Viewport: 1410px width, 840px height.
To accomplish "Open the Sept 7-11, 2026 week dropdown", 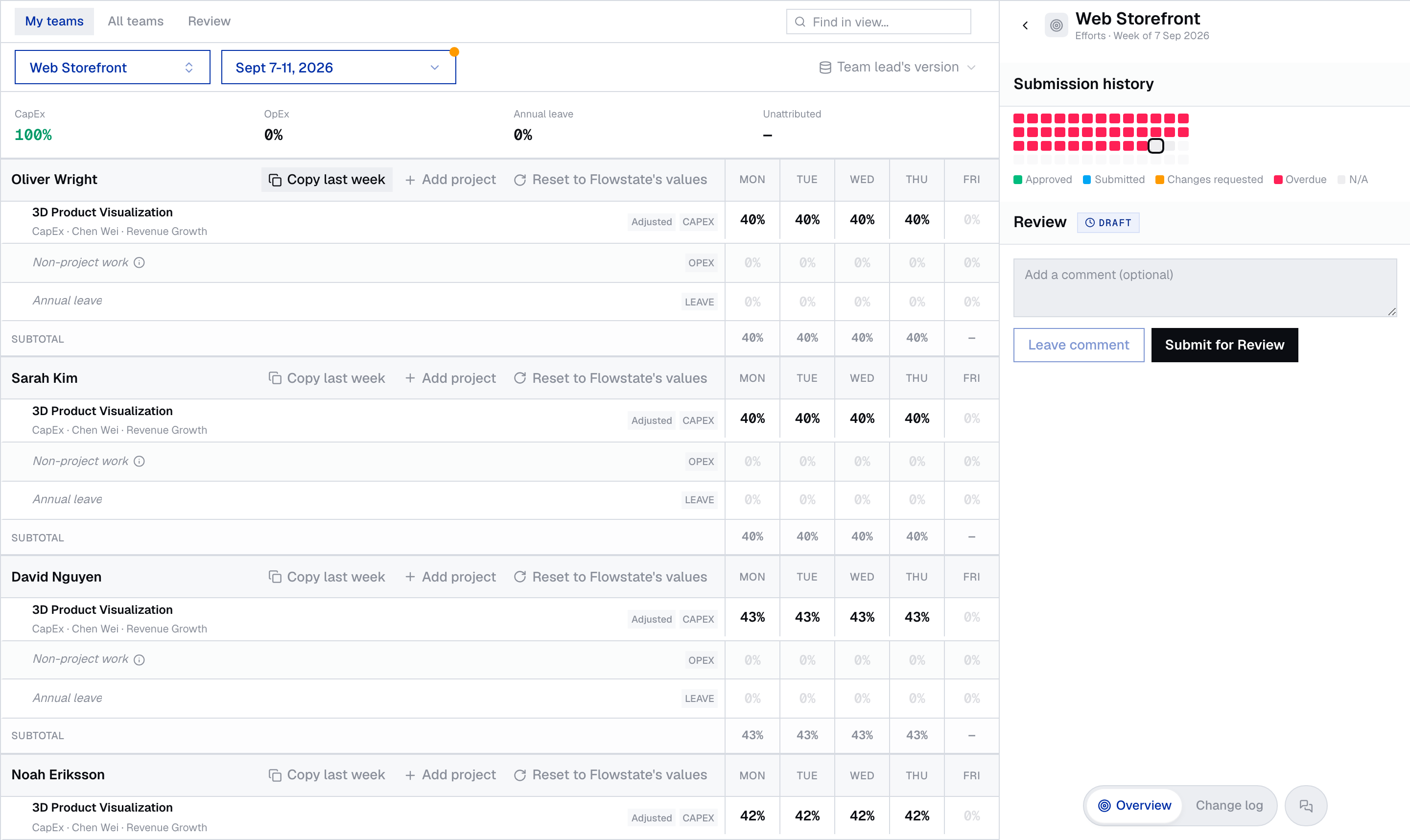I will click(338, 68).
